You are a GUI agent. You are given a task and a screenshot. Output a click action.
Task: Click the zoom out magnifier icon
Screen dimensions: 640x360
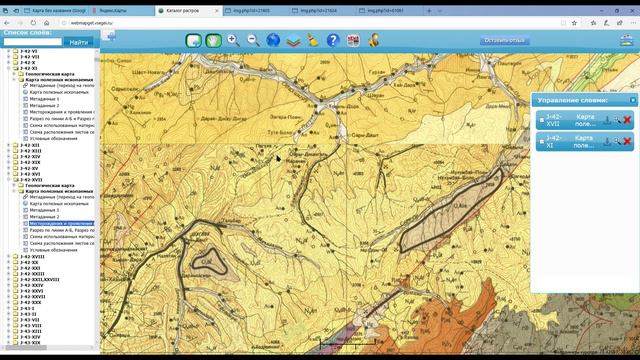(x=253, y=40)
